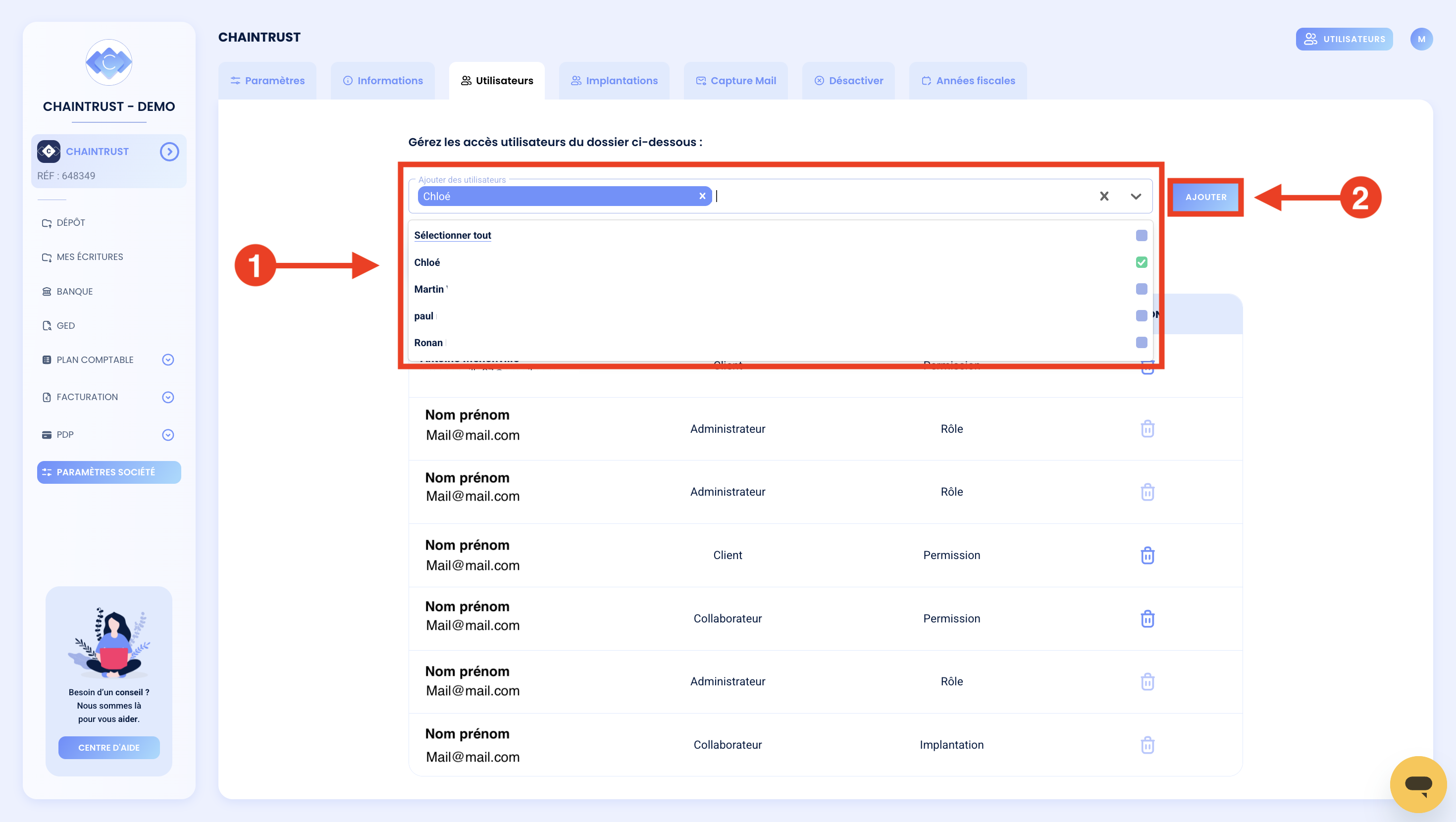Viewport: 1456px width, 822px height.
Task: Uncheck the Chloé checkbox
Action: 1141,262
